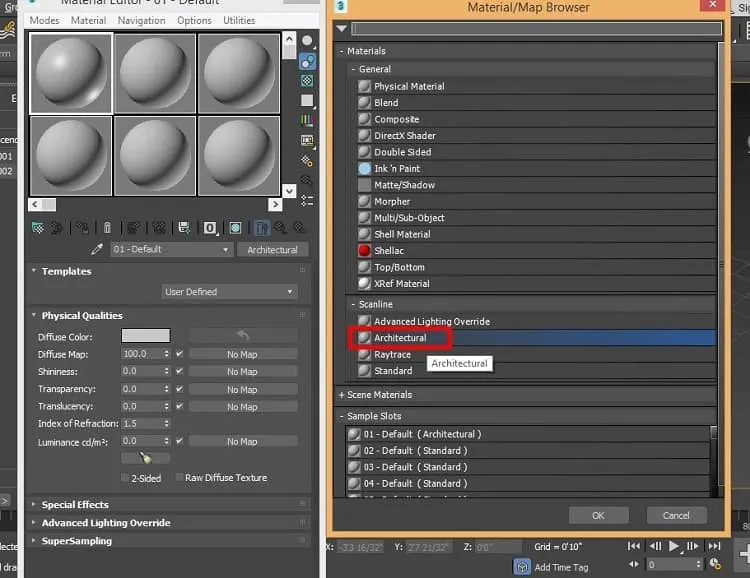This screenshot has width=750, height=578.
Task: Click the Get Material icon
Action: (38, 228)
